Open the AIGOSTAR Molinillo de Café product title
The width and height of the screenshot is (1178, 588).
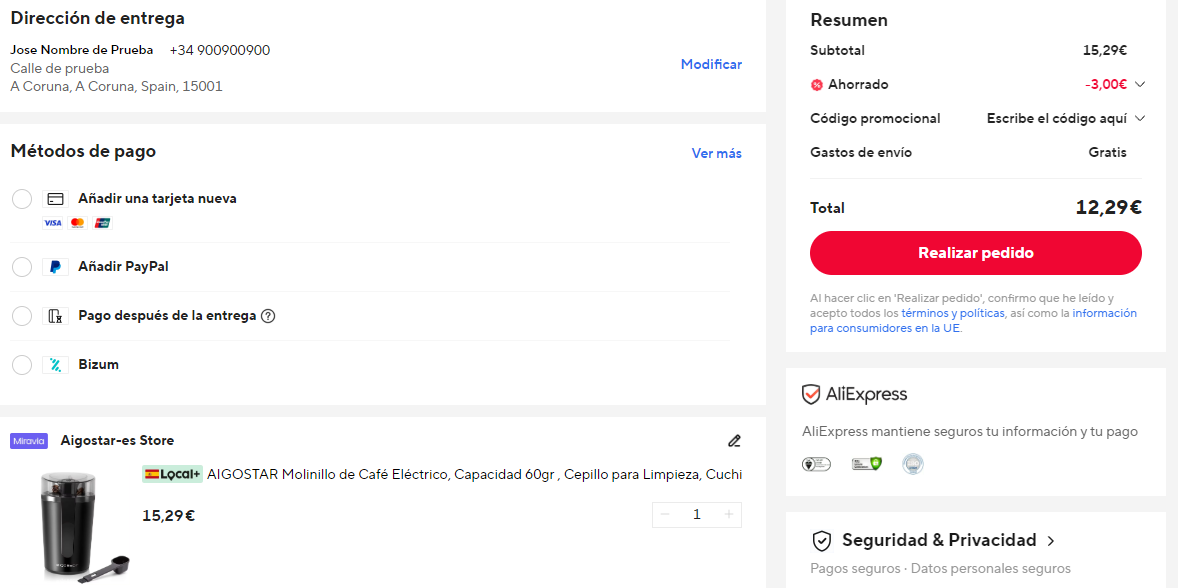(474, 474)
